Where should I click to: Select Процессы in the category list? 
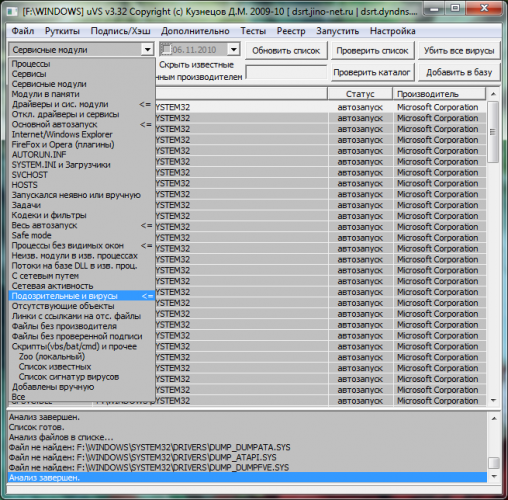pos(82,64)
